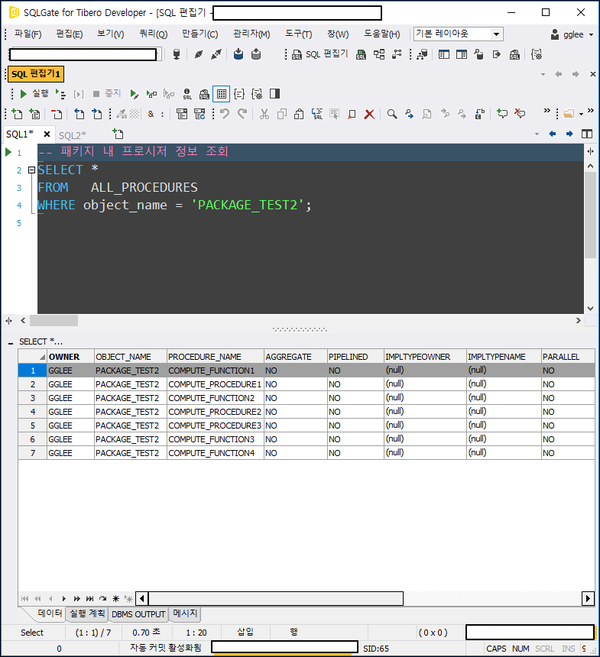600x657 pixels.
Task: Collapse the SELECT *... result section
Action: click(10, 343)
